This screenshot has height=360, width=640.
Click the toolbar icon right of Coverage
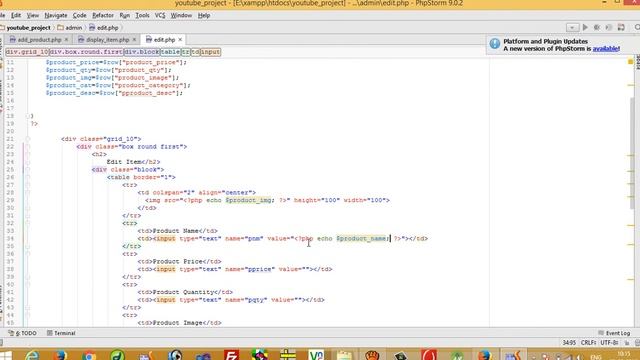(621, 27)
